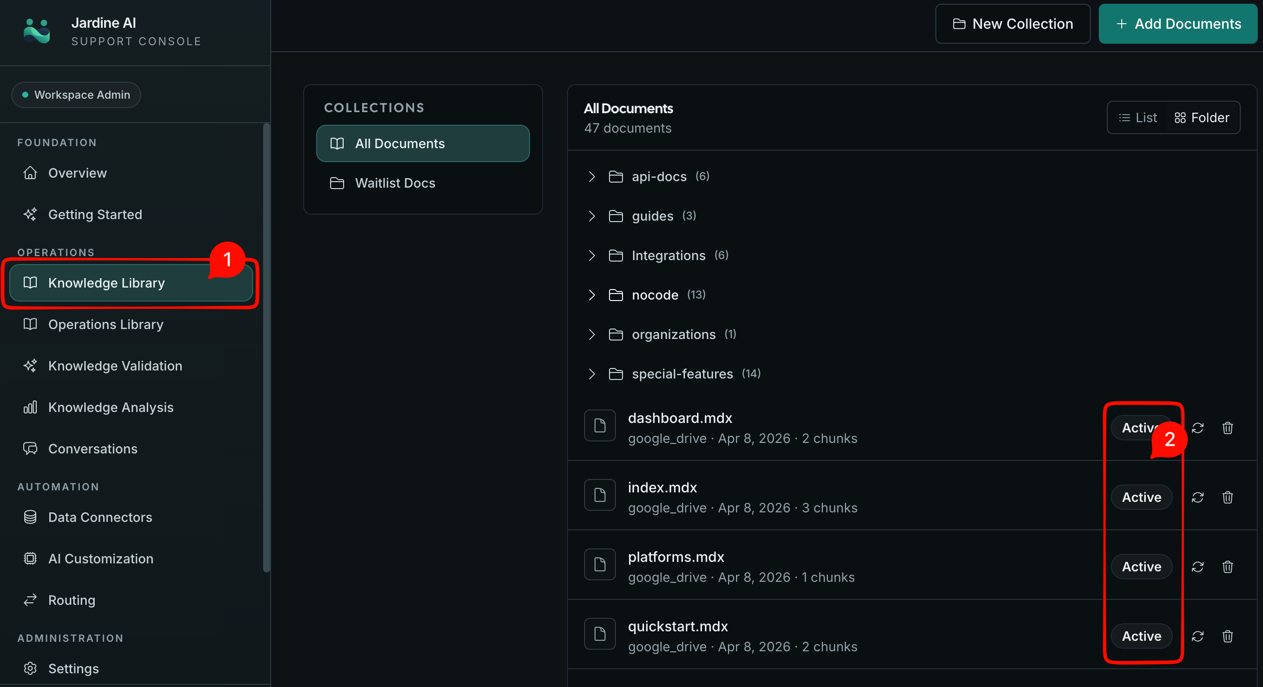This screenshot has height=687, width=1263.
Task: Resync the quickstart.mdx document
Action: [1198, 636]
